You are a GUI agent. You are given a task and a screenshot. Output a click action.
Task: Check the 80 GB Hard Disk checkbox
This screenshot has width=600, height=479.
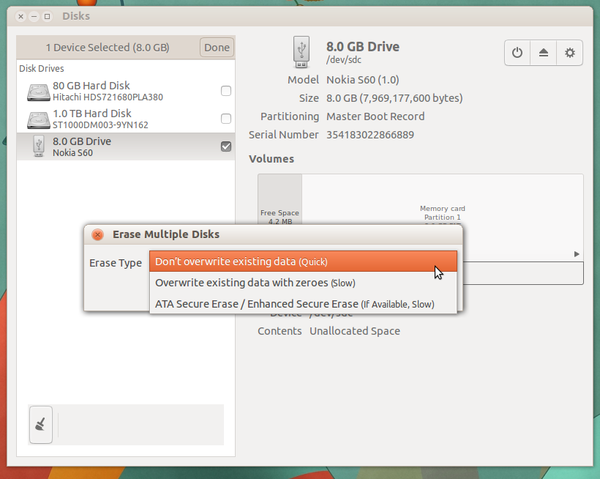coord(226,92)
